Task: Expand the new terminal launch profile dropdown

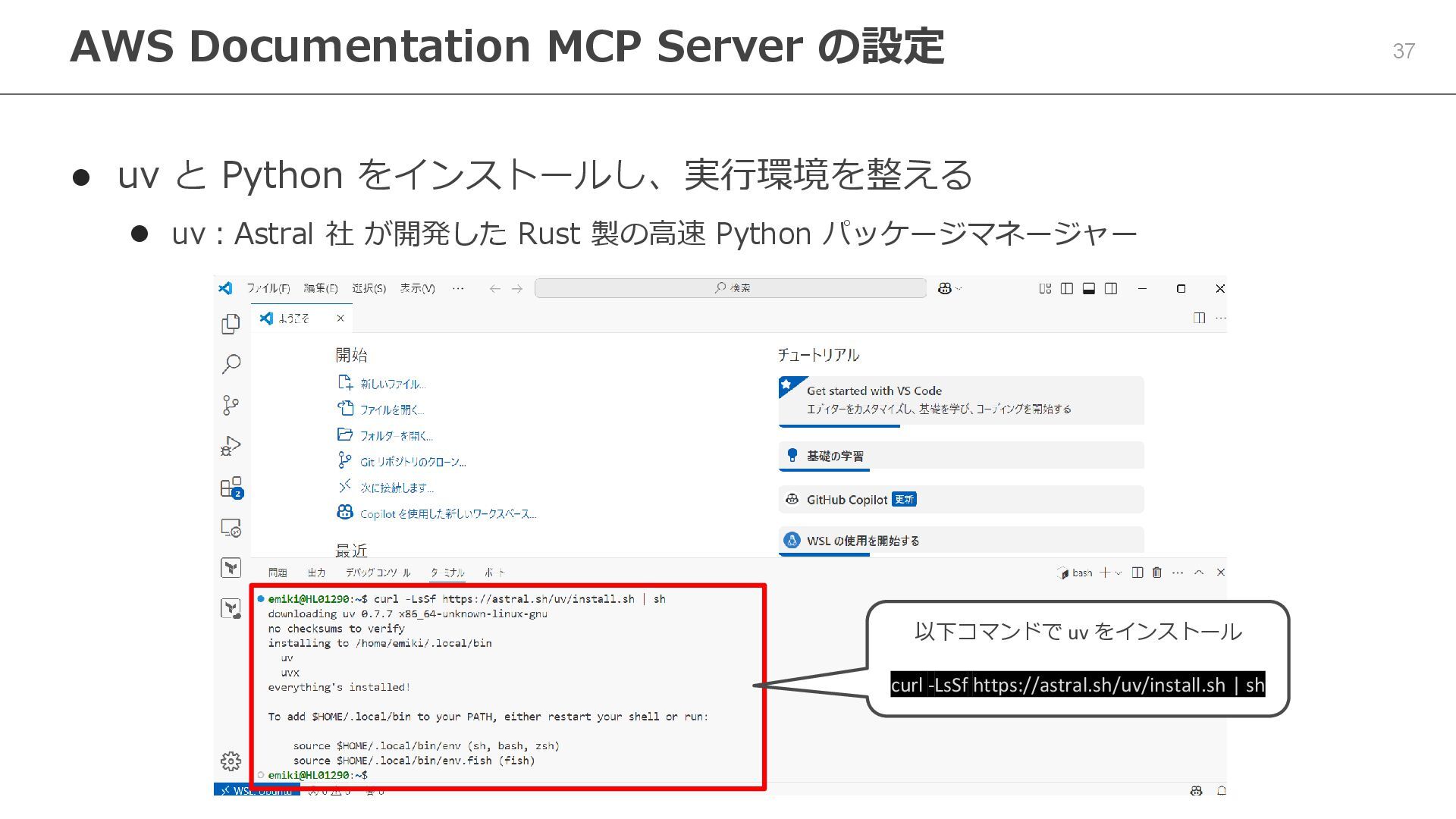Action: [x=1119, y=573]
